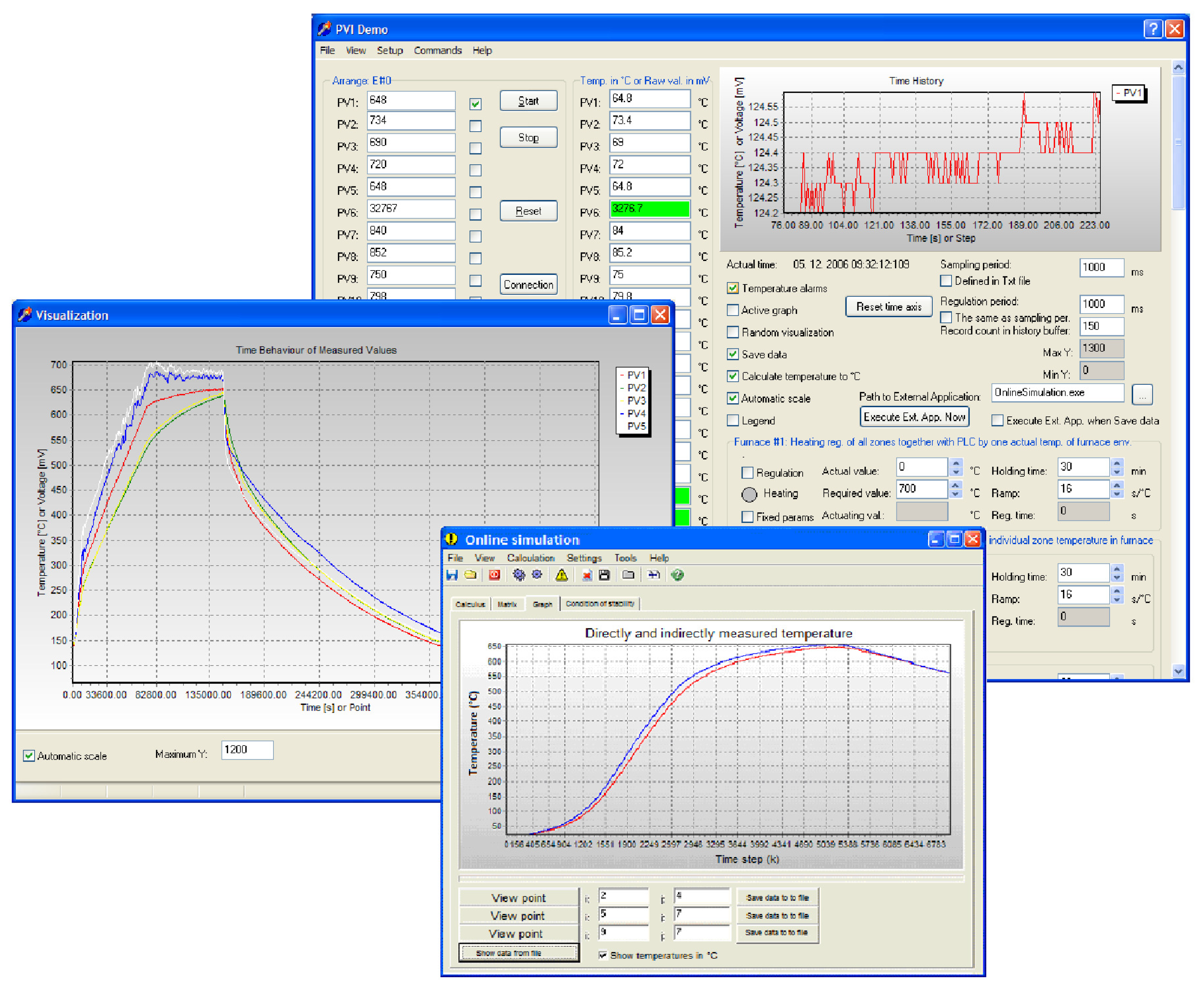This screenshot has width=1204, height=989.
Task: Increase the Required value spinner
Action: tap(956, 484)
